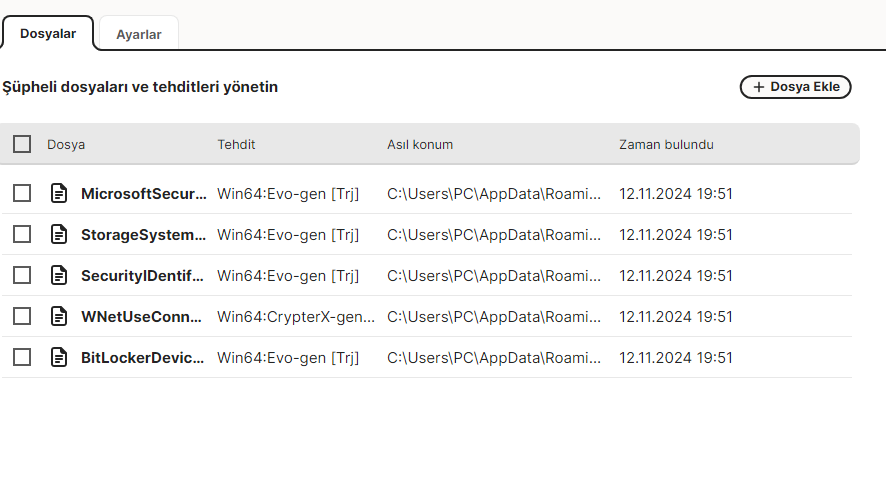The width and height of the screenshot is (886, 487).
Task: Click file icon beside BitLockerDevic... entry
Action: [59, 357]
